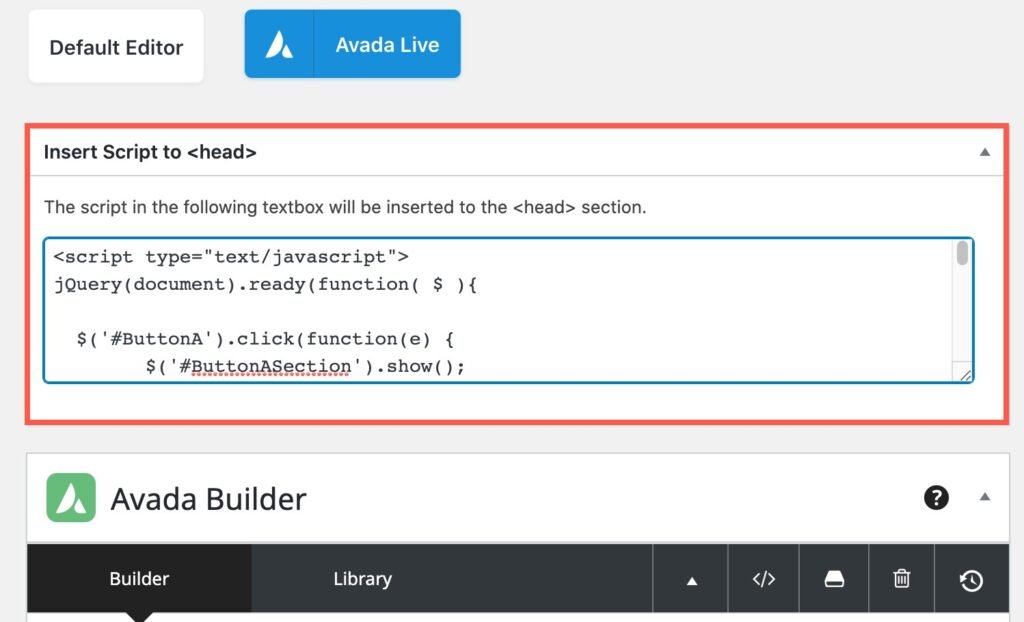This screenshot has height=622, width=1024.
Task: Click inside the head script textbox
Action: (x=508, y=310)
